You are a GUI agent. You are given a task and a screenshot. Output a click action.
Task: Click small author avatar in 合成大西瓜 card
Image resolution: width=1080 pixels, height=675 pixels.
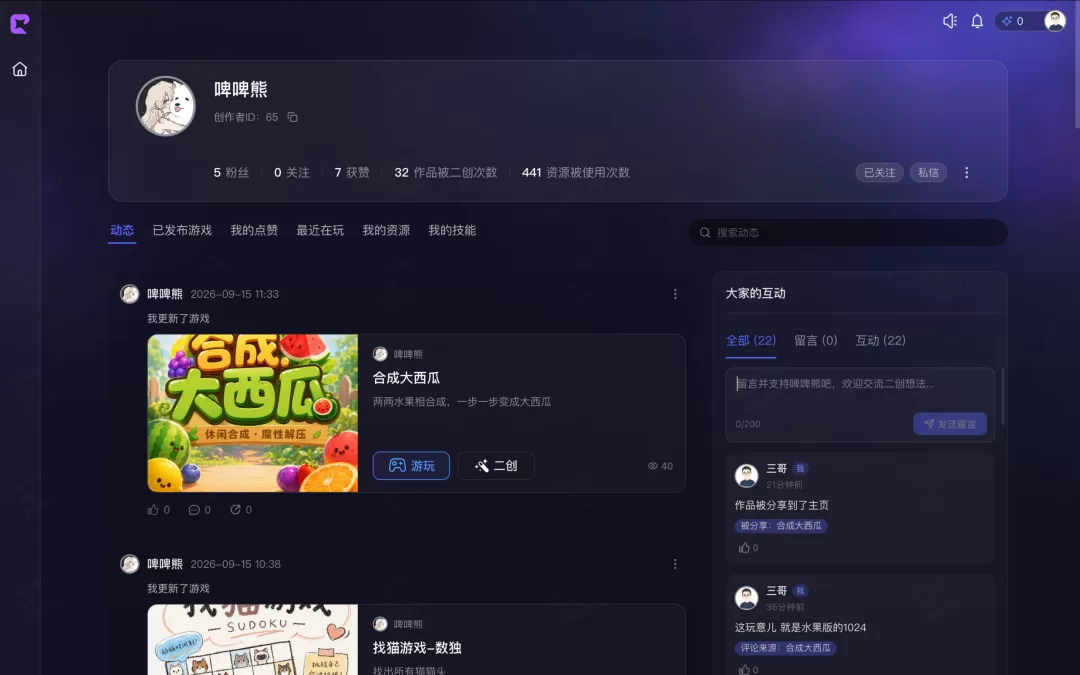coord(380,354)
